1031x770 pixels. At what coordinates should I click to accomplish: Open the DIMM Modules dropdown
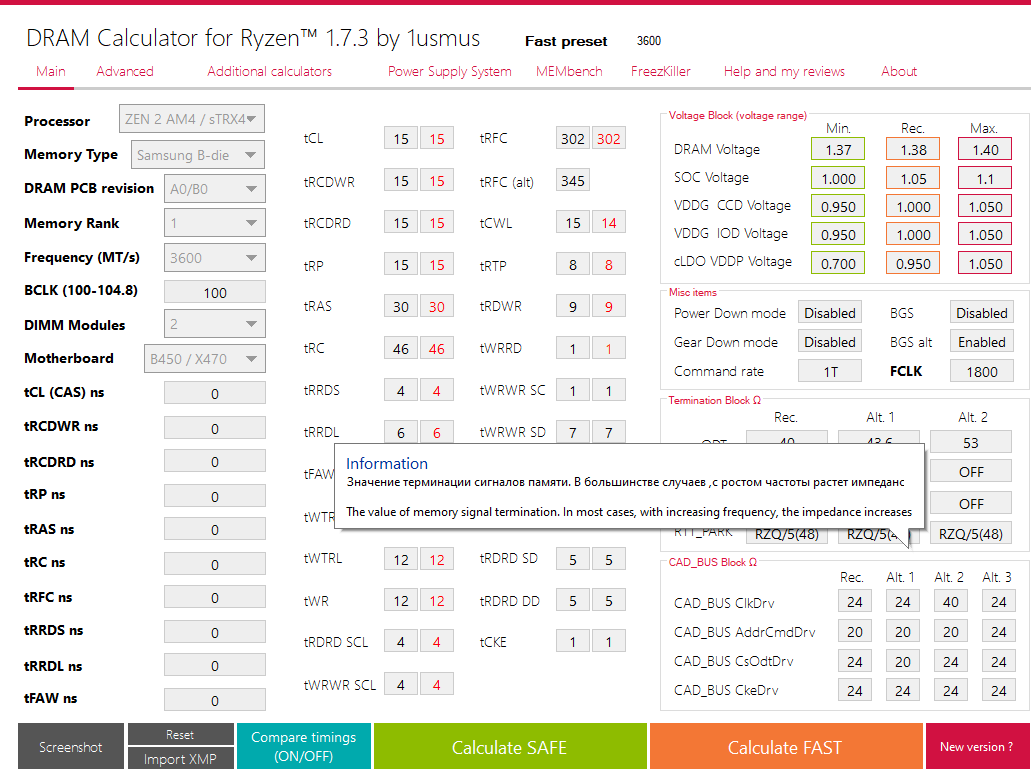coord(214,324)
